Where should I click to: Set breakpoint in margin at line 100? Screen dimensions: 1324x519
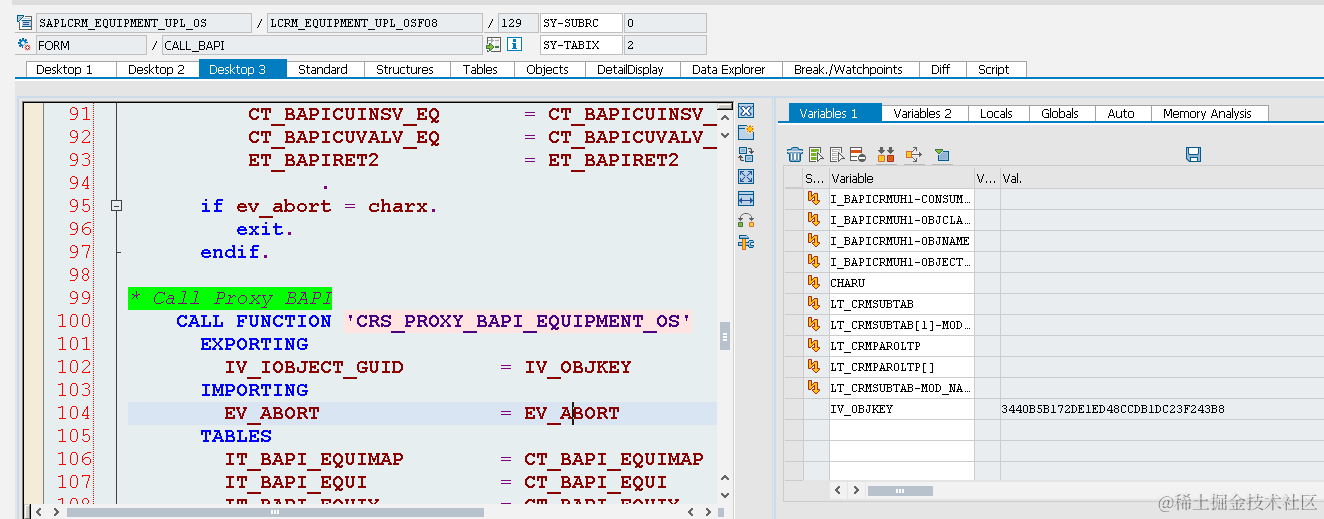coord(33,321)
